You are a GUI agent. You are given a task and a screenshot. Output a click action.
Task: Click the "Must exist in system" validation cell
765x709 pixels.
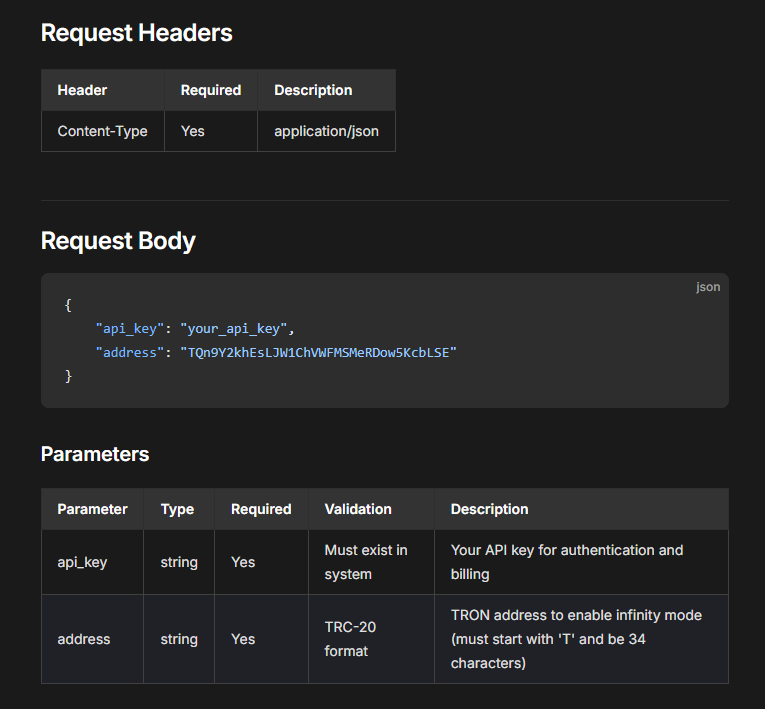tap(365, 562)
